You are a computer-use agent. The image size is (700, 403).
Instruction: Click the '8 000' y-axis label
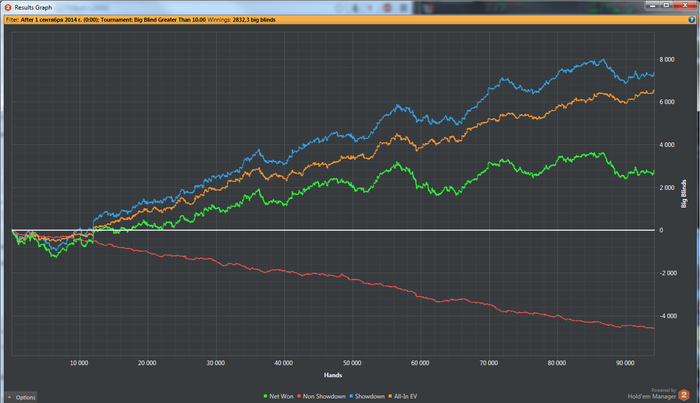(667, 59)
